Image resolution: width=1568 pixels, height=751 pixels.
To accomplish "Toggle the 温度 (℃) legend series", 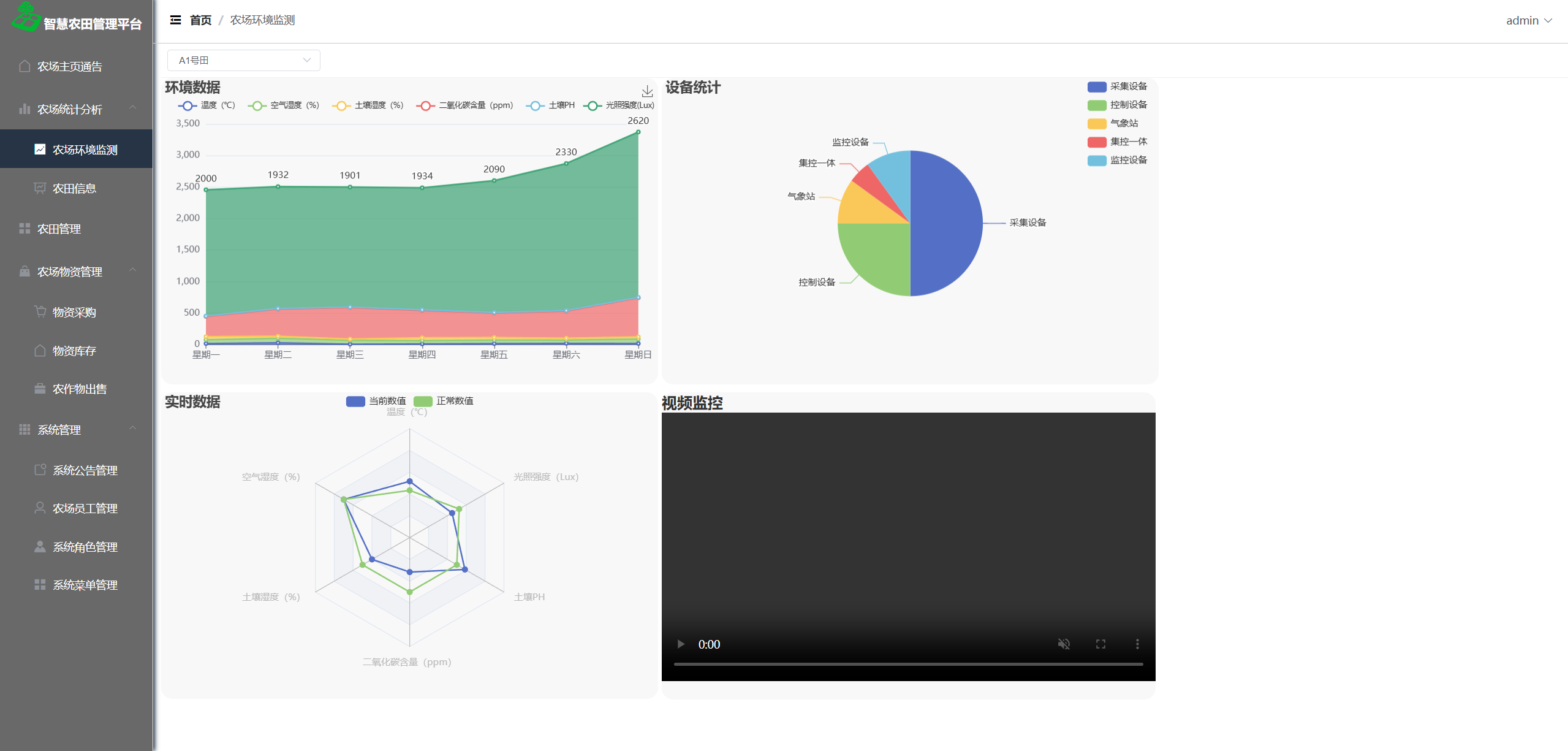I will coord(206,105).
